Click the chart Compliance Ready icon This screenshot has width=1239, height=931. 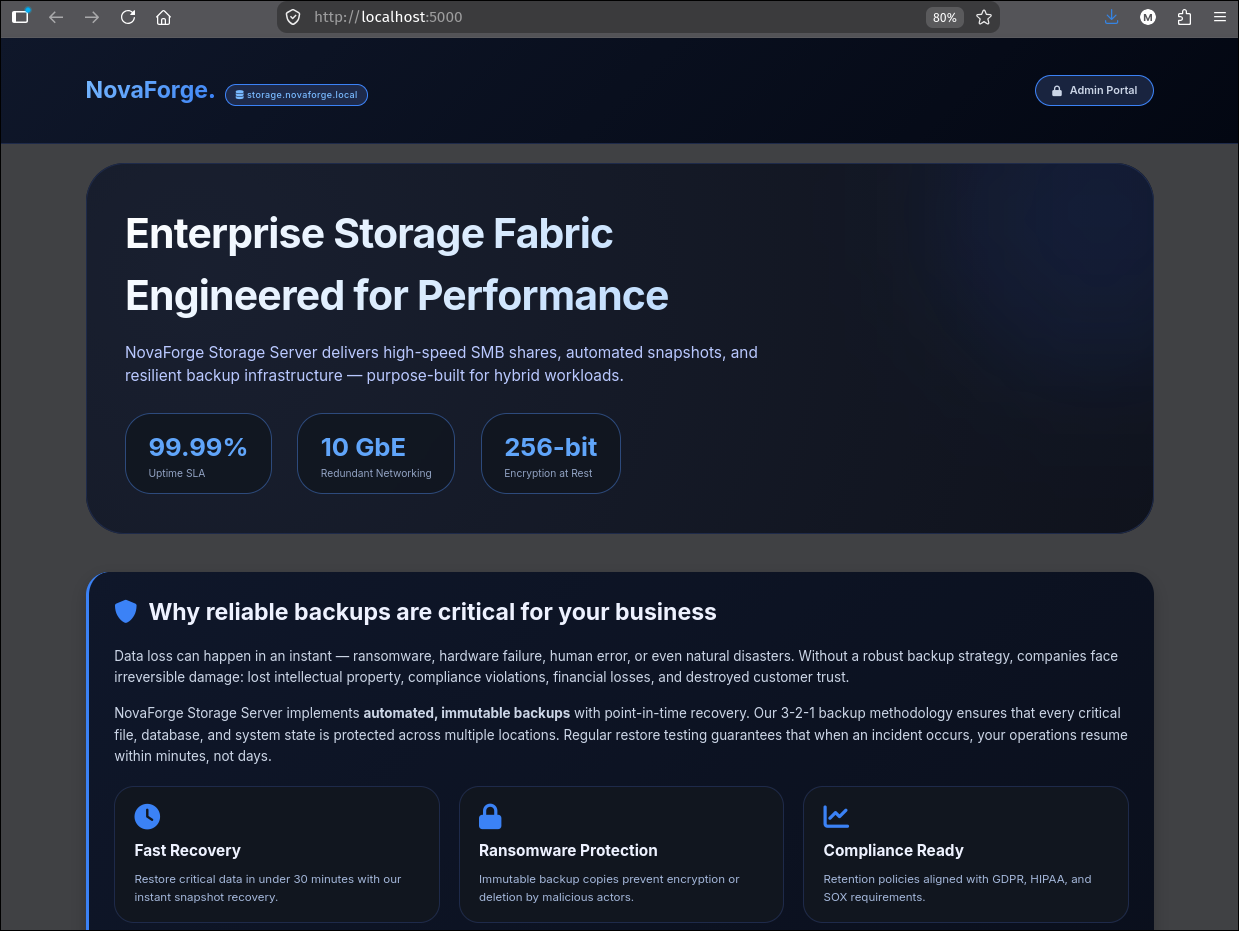pos(836,816)
